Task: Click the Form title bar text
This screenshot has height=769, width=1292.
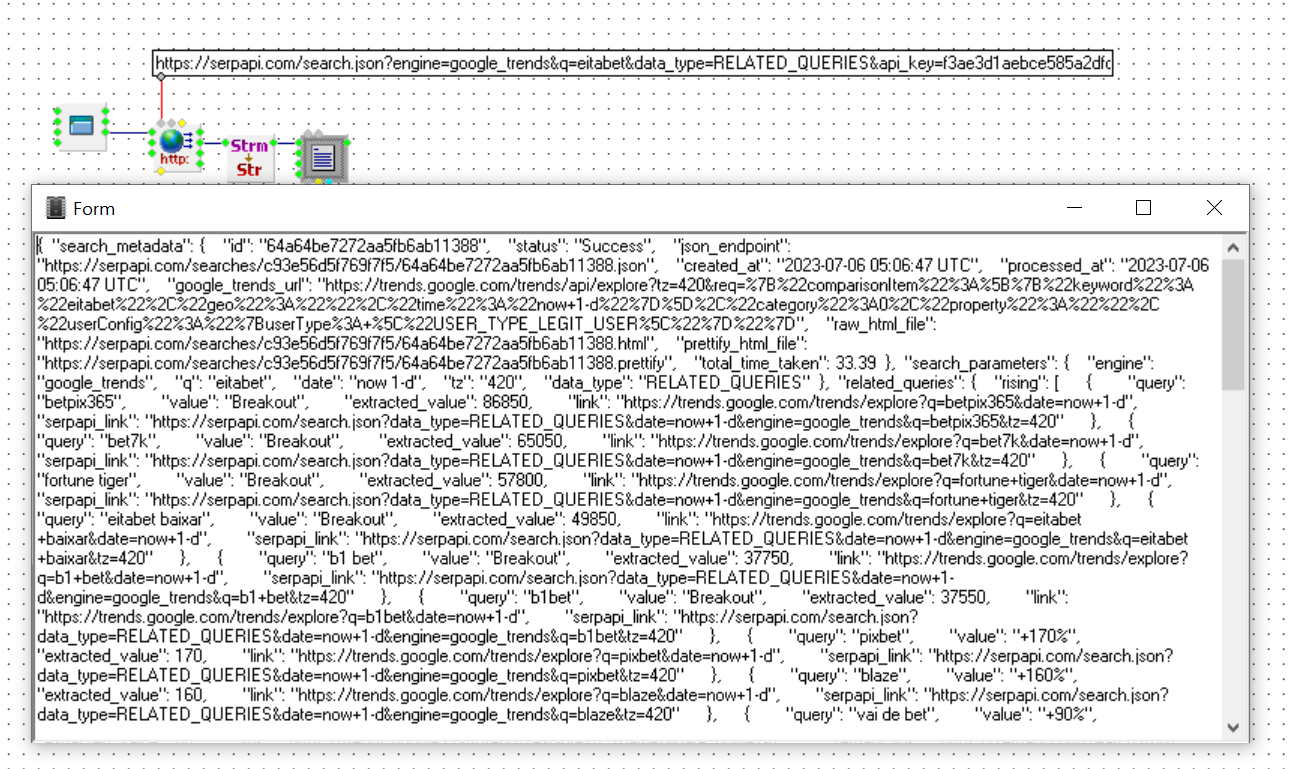Action: (x=94, y=209)
